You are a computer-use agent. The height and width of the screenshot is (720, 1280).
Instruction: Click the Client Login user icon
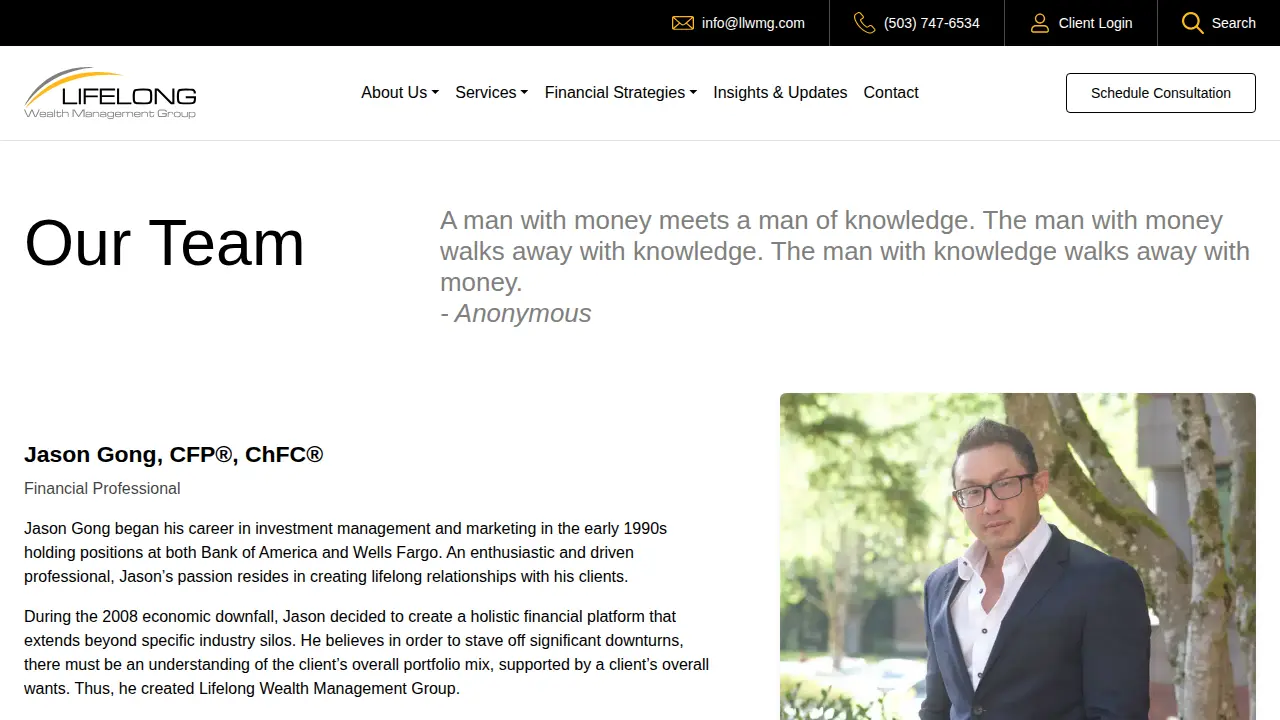[x=1040, y=23]
